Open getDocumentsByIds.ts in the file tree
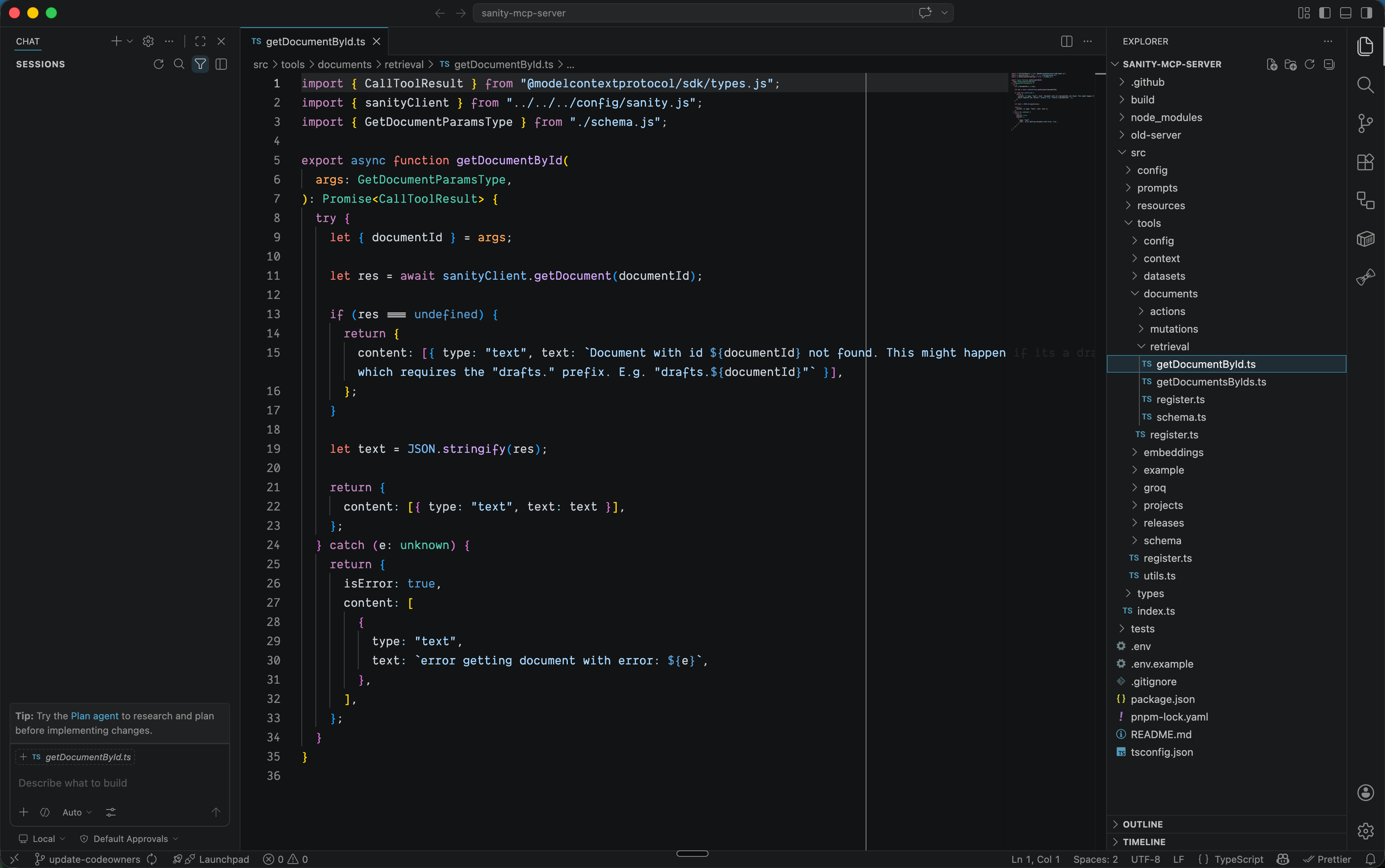Image resolution: width=1385 pixels, height=868 pixels. pyautogui.click(x=1211, y=382)
